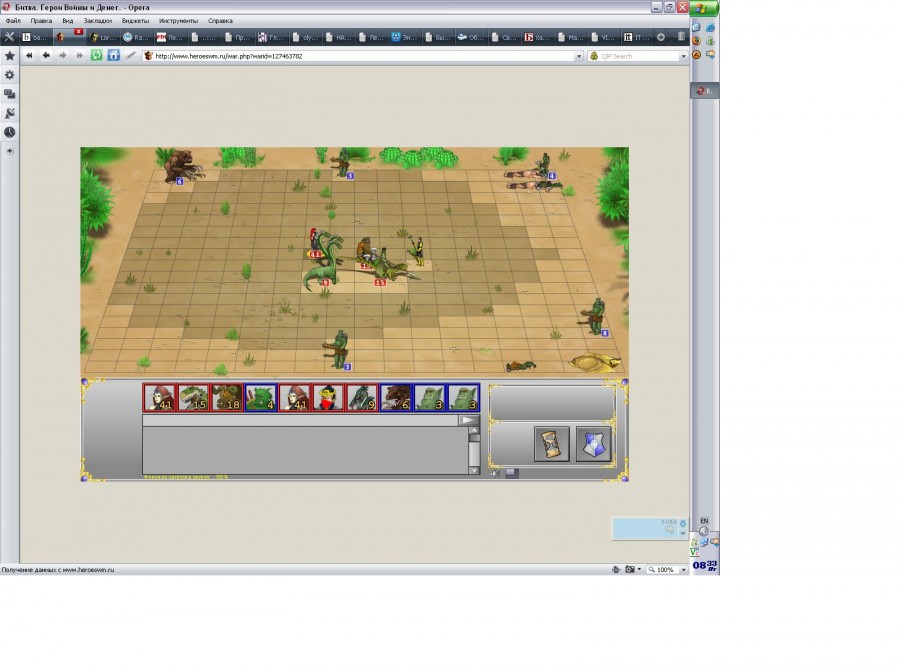Go forward one page
Viewport: 900px width, 667px height.
[63, 56]
